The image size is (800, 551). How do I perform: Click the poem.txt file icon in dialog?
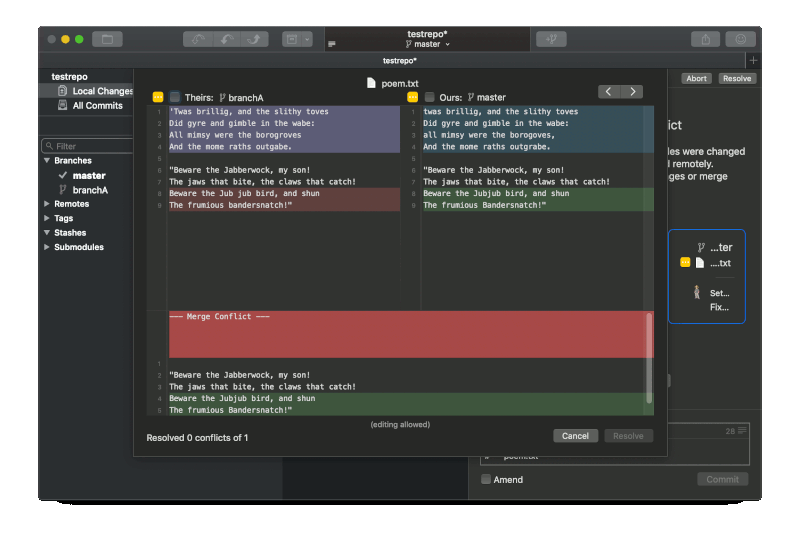pos(371,83)
